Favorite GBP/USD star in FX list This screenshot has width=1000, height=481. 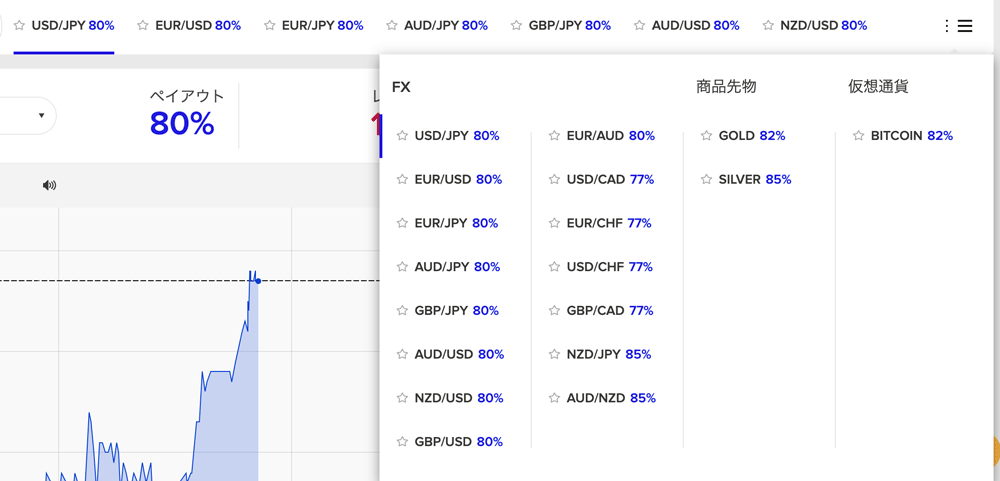[x=402, y=441]
